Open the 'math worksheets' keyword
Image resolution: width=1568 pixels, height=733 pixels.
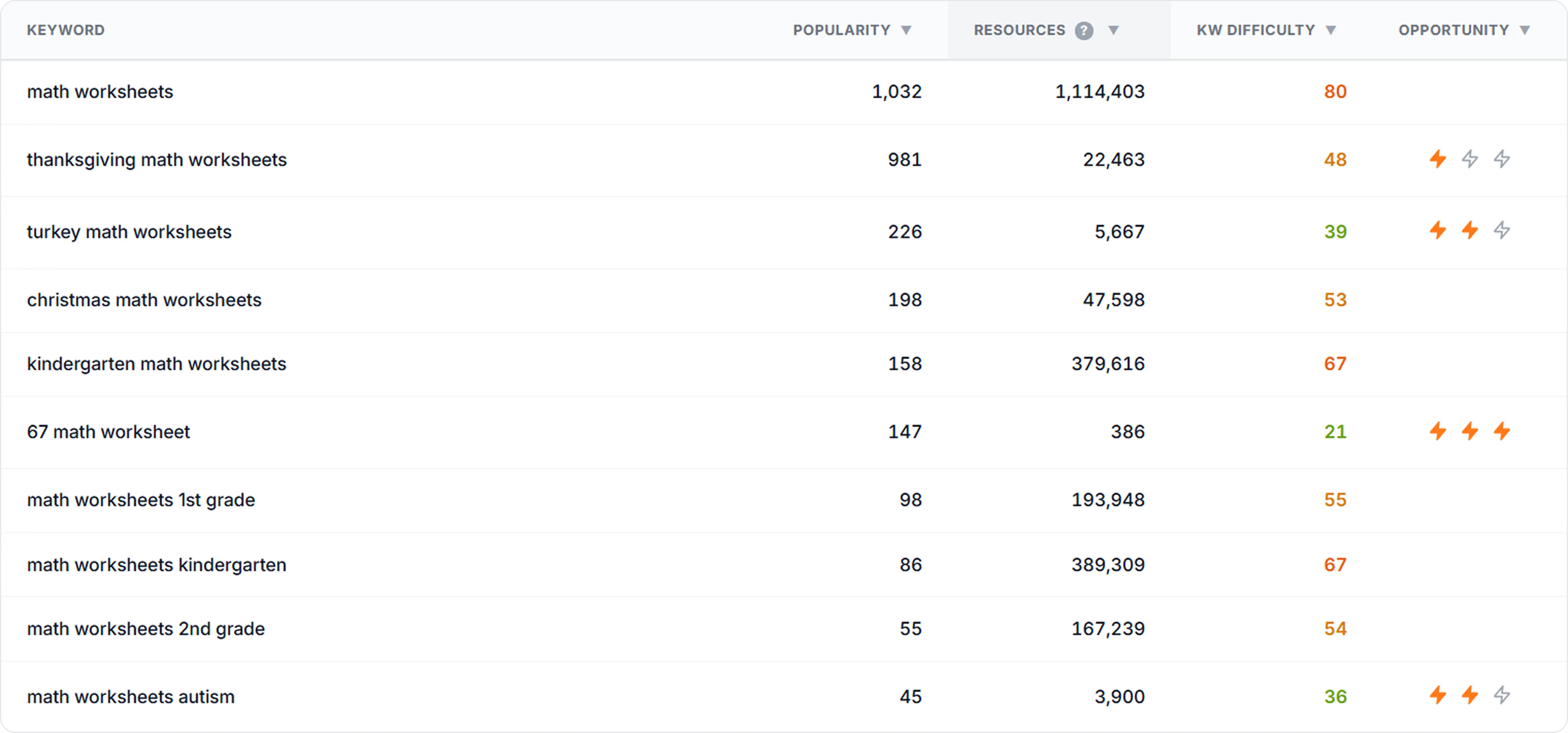[100, 92]
